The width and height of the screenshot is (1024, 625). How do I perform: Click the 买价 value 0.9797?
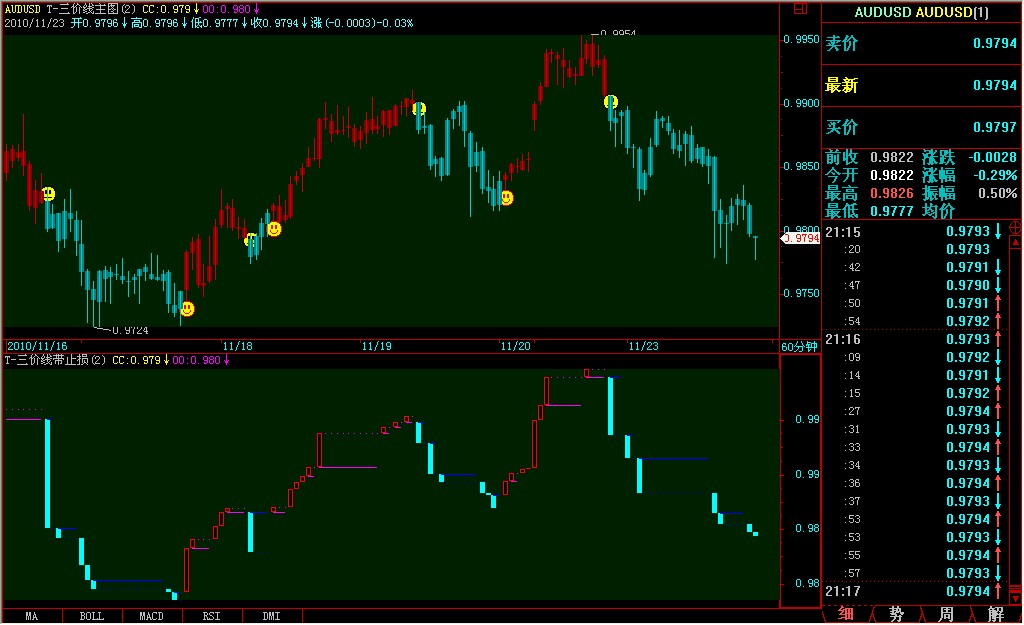[995, 127]
